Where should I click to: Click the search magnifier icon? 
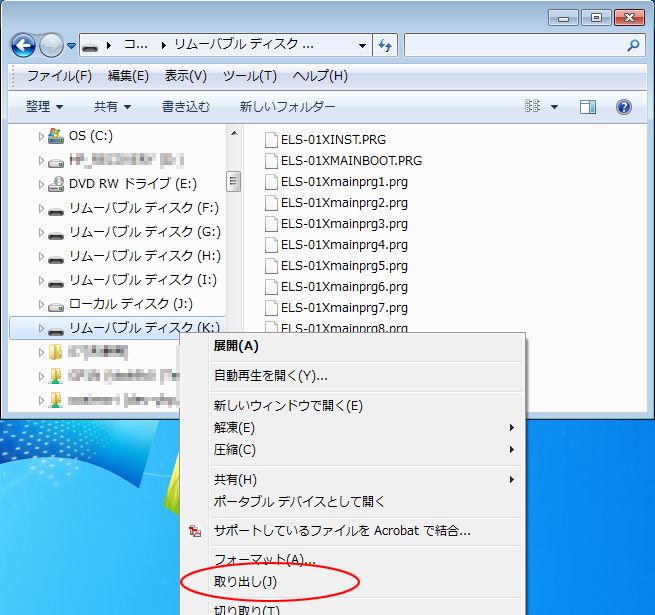pyautogui.click(x=633, y=46)
